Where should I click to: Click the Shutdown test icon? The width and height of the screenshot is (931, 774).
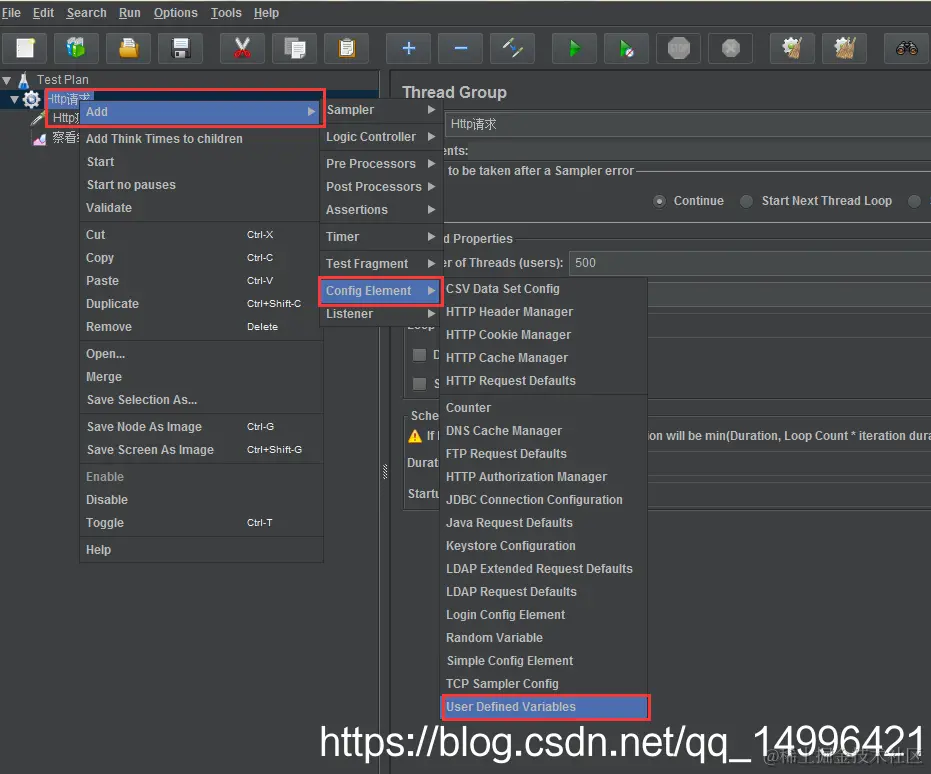coord(731,48)
